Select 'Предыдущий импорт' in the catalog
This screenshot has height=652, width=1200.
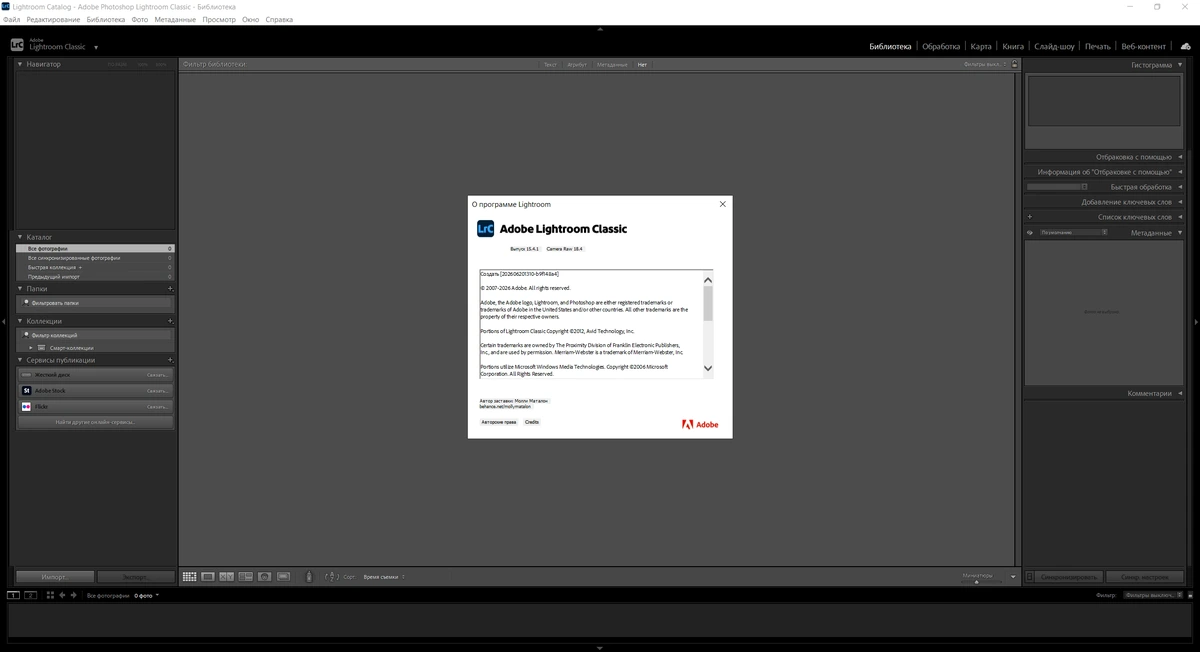[96, 277]
